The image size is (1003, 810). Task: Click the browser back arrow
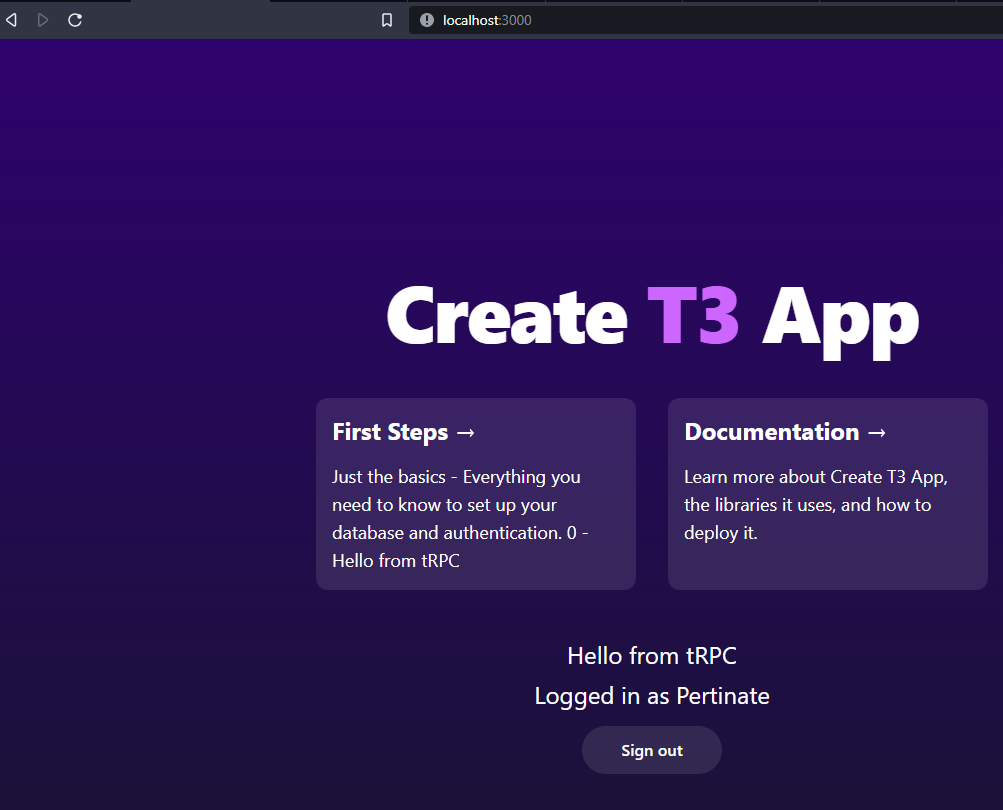pyautogui.click(x=11, y=20)
